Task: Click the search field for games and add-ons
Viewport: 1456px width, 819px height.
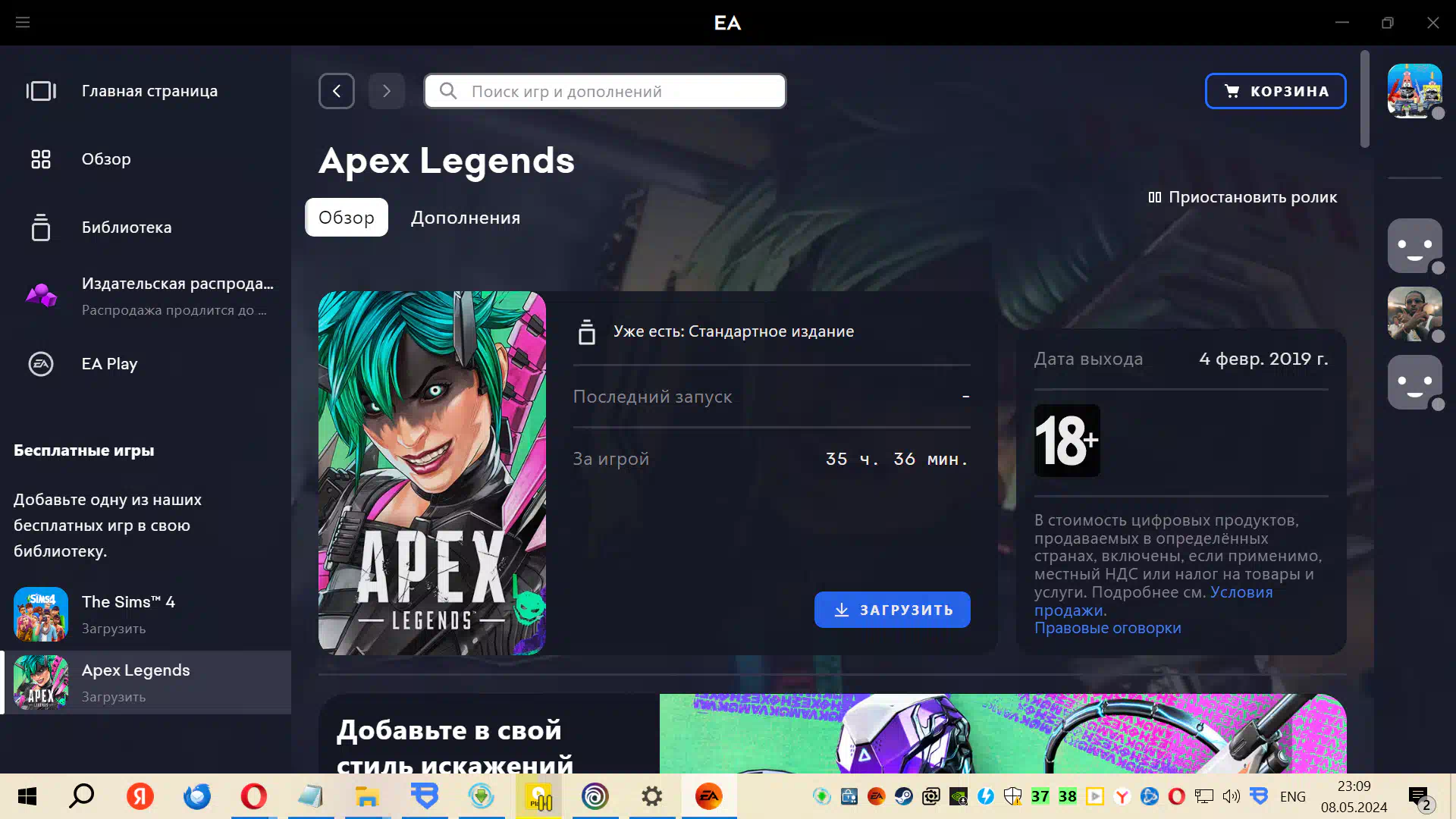Action: pos(605,91)
